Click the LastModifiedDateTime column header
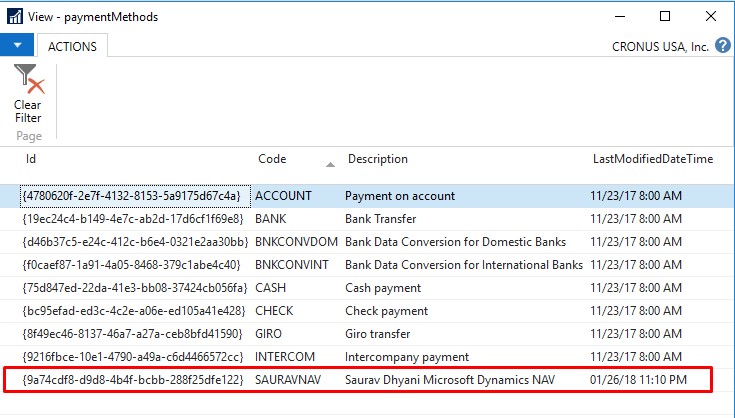 [652, 159]
